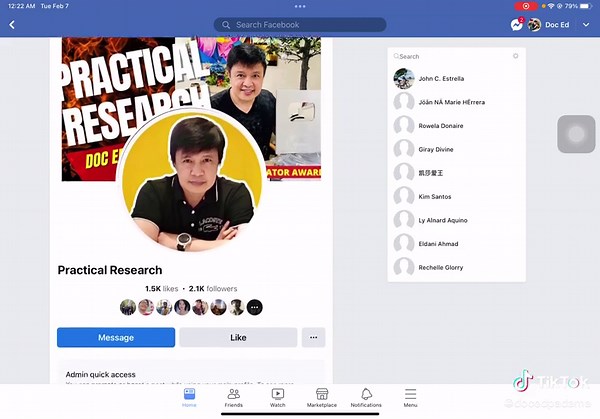Screen dimensions: 600x419
Task: Open chat with Ly Alnard Aquino
Action: 457,220
